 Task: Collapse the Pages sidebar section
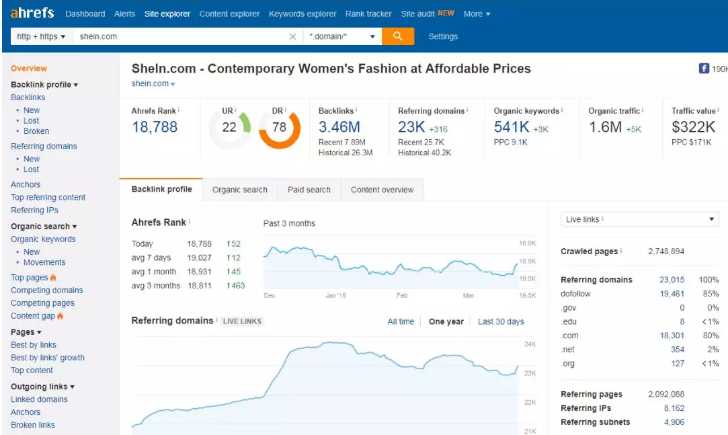26,332
